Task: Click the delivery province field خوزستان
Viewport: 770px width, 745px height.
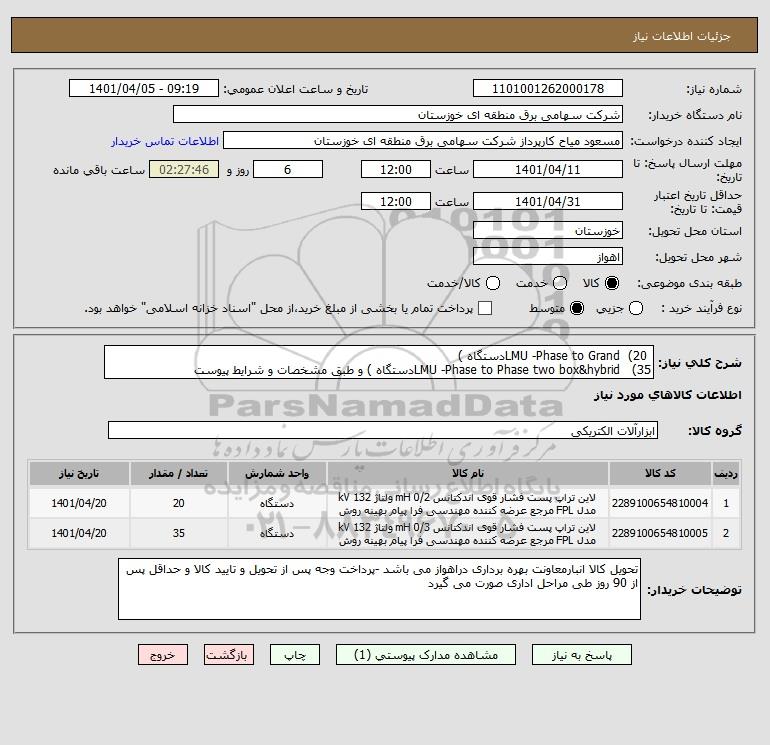Action: tap(548, 230)
